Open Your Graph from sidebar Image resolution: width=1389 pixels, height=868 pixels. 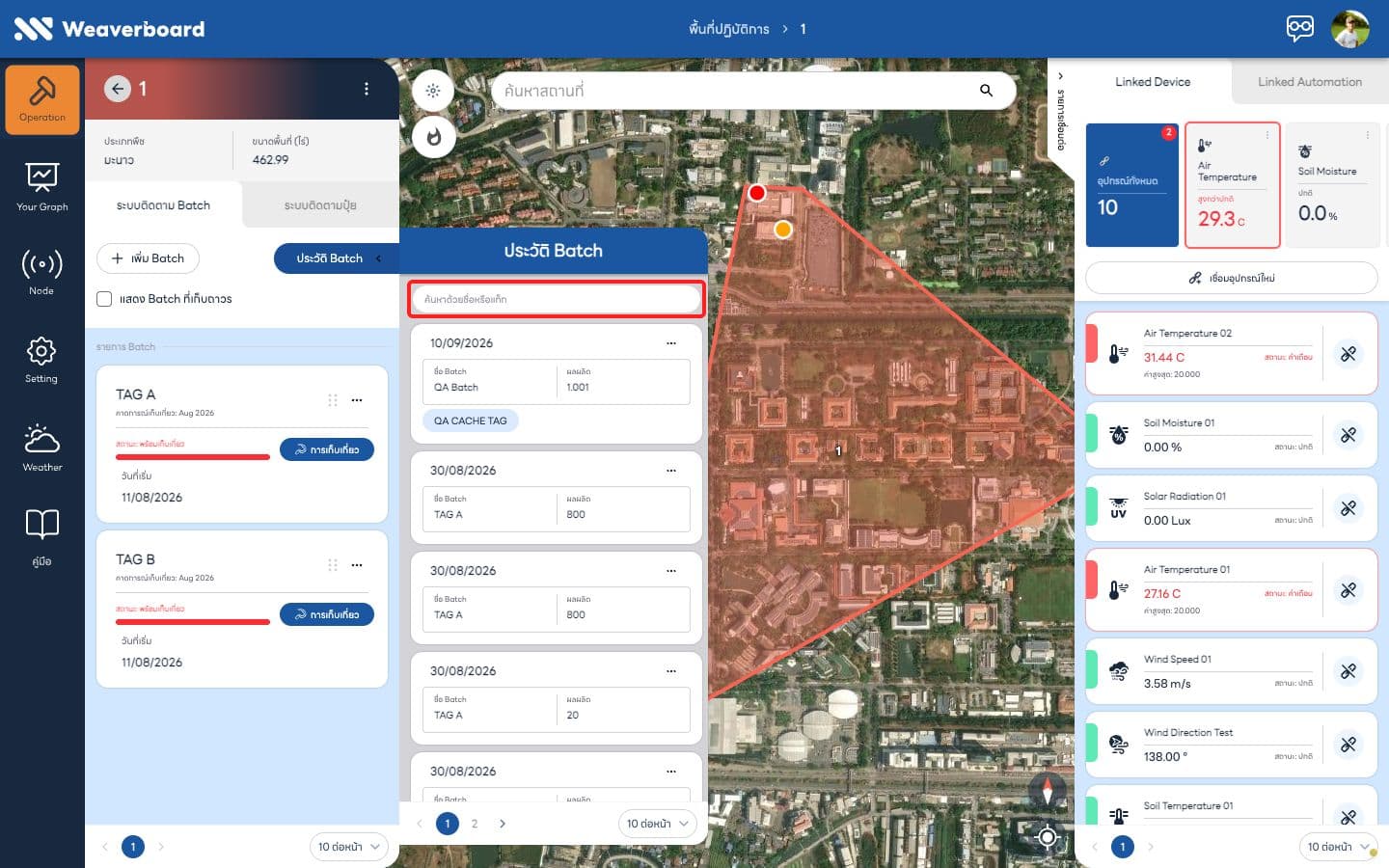pyautogui.click(x=42, y=187)
